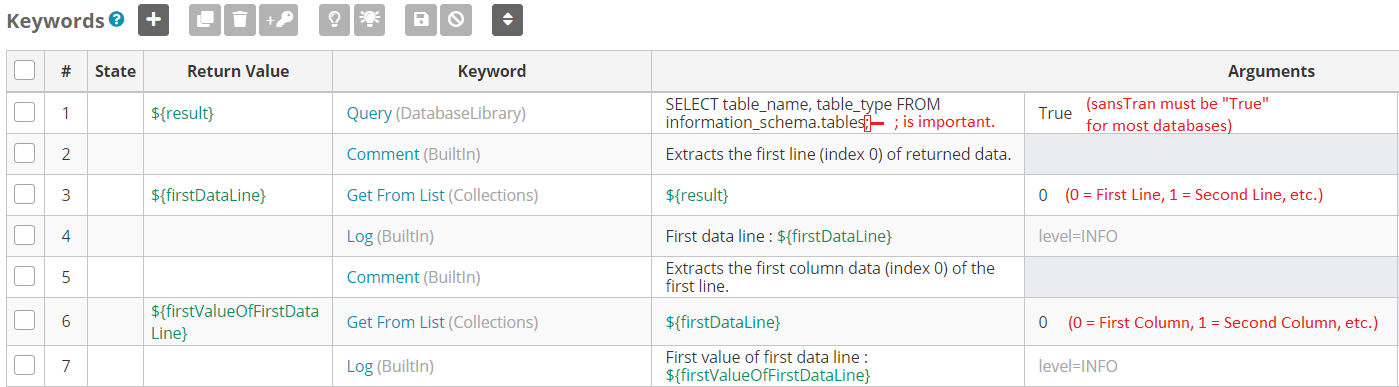Check the row 4 checkbox
Screen dimensions: 1399x387
coord(25,236)
